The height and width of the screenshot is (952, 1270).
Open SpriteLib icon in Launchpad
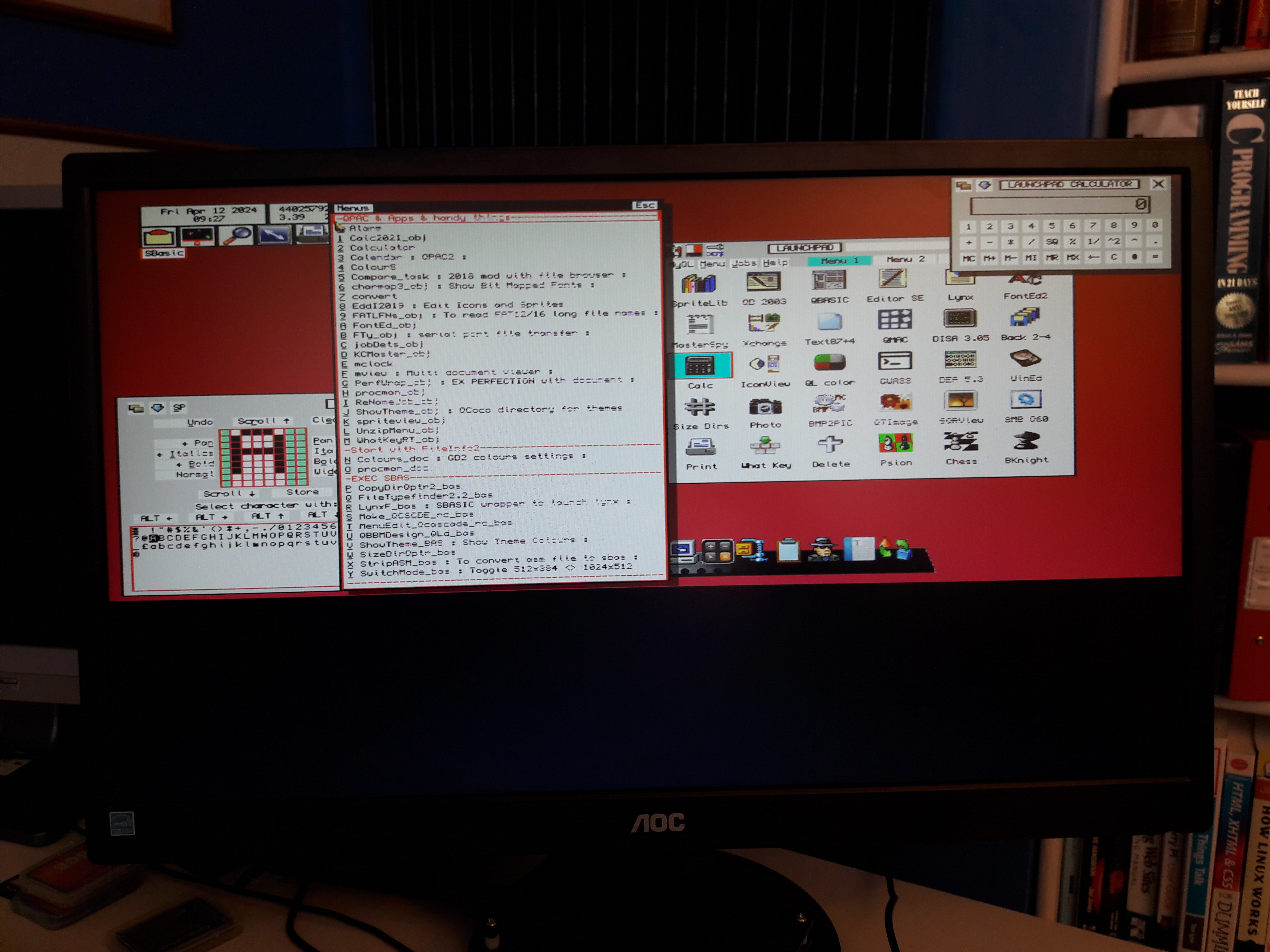[699, 284]
